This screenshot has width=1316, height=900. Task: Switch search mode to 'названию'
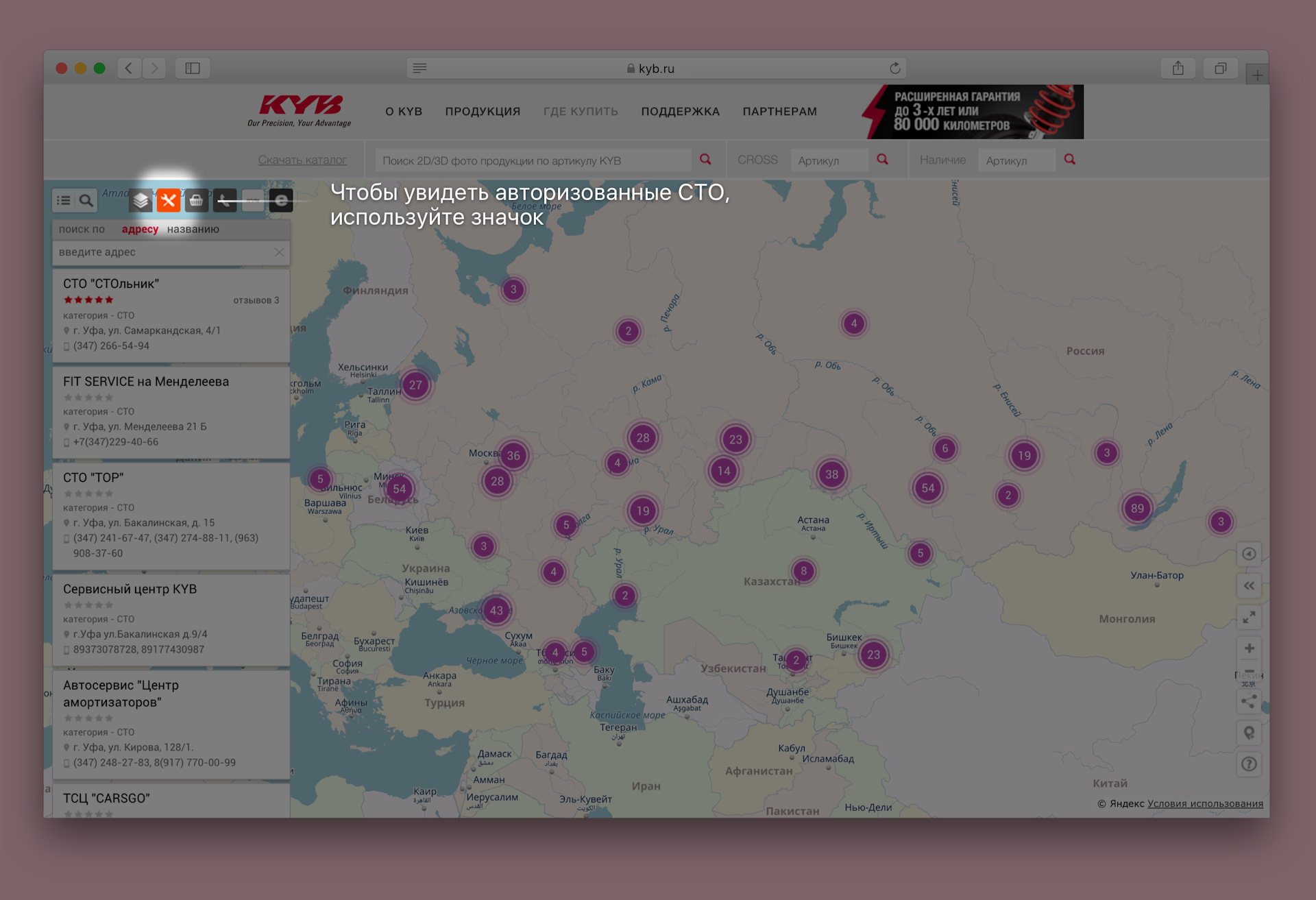tap(193, 229)
